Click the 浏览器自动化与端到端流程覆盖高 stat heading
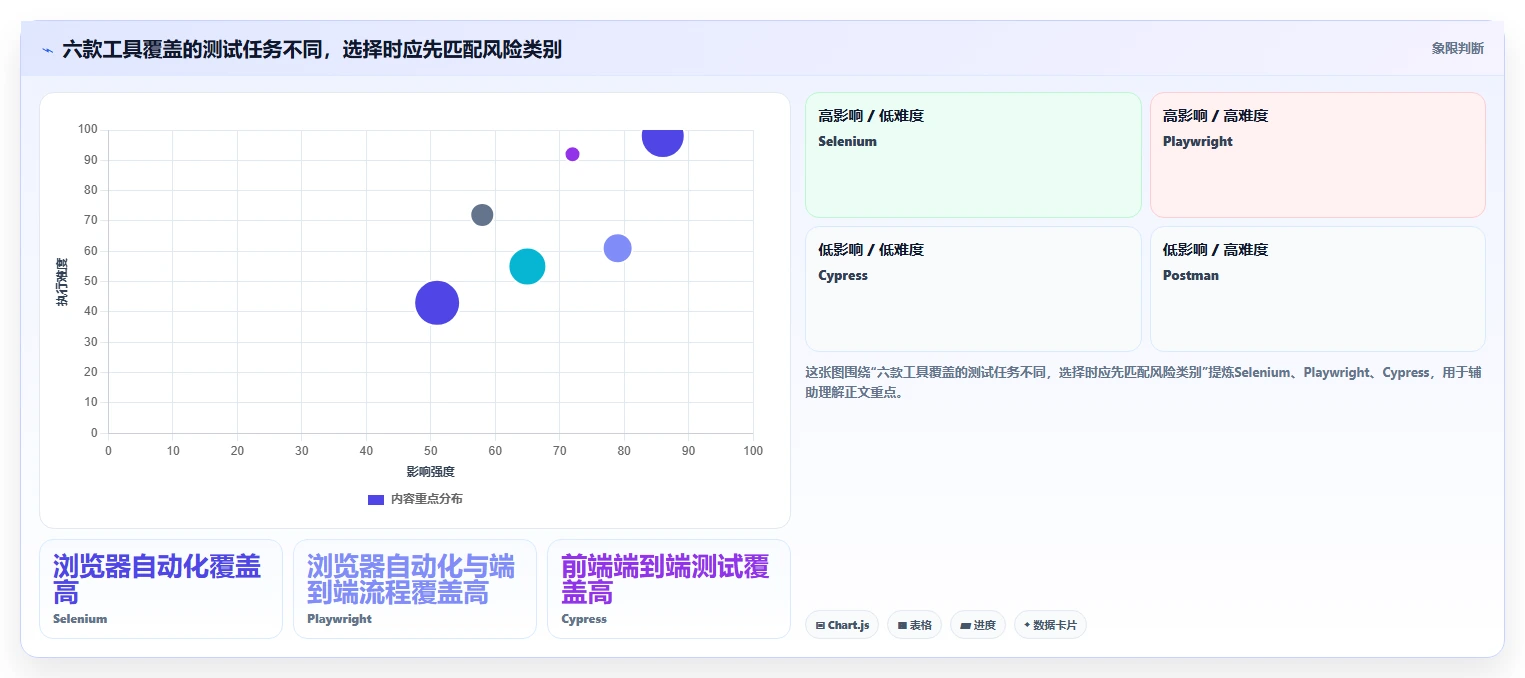The width and height of the screenshot is (1525, 678). tap(411, 580)
